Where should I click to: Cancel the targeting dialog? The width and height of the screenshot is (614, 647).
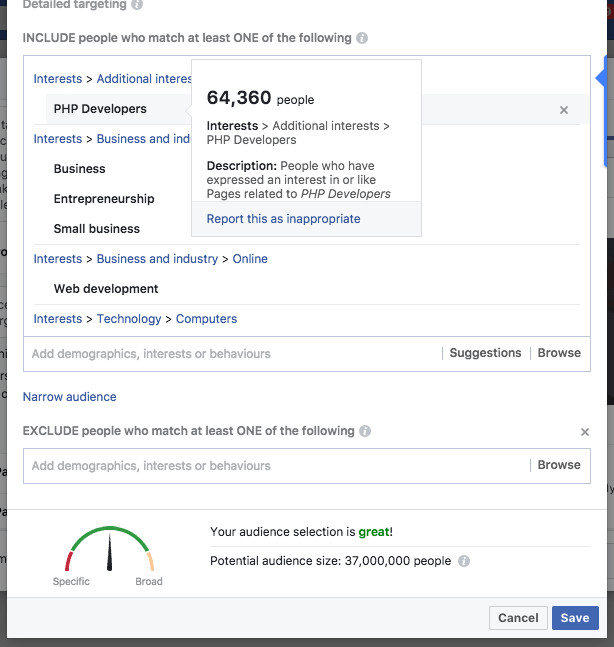coord(518,618)
